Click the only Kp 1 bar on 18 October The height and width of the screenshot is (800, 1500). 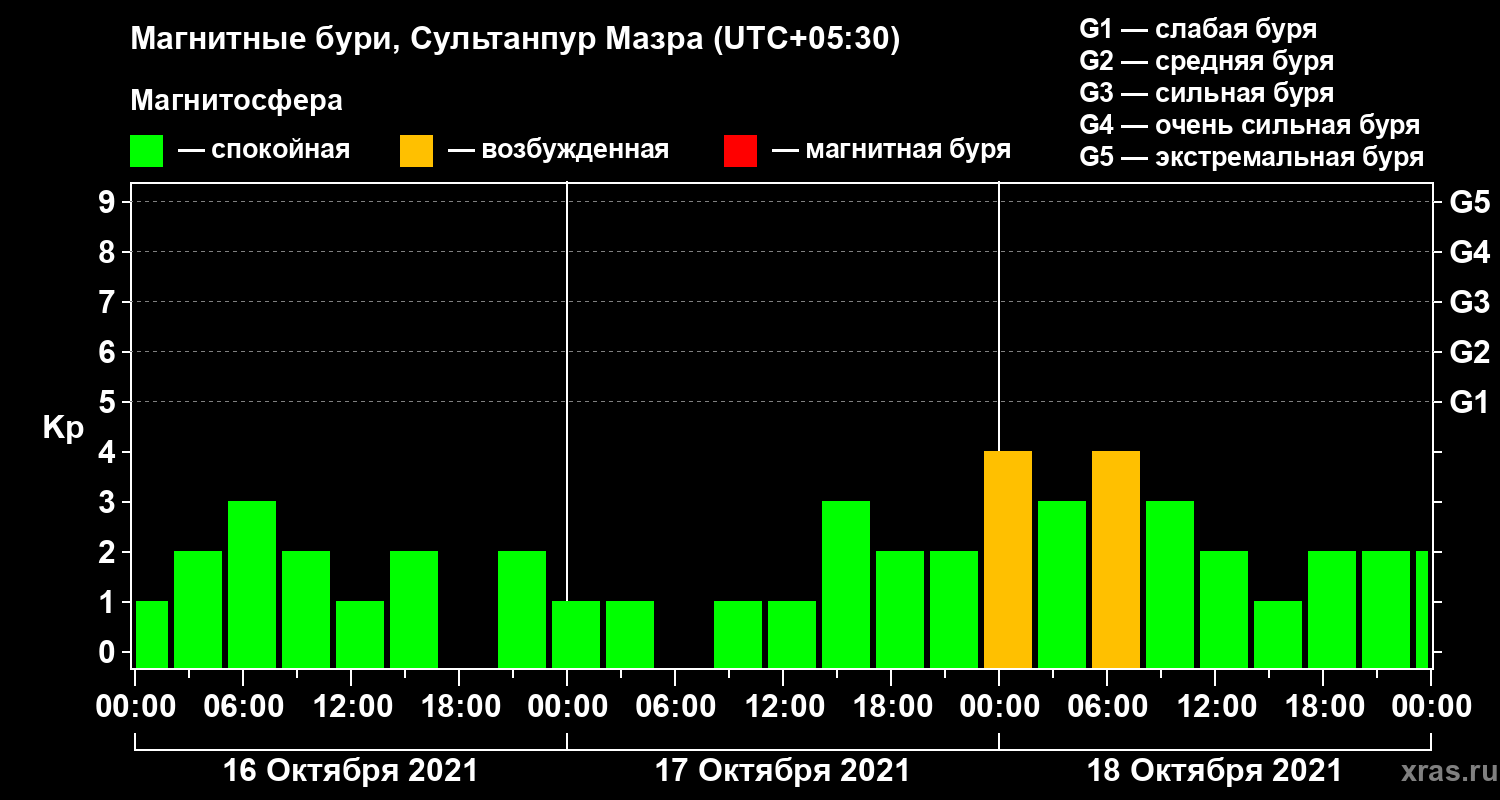tap(1278, 635)
